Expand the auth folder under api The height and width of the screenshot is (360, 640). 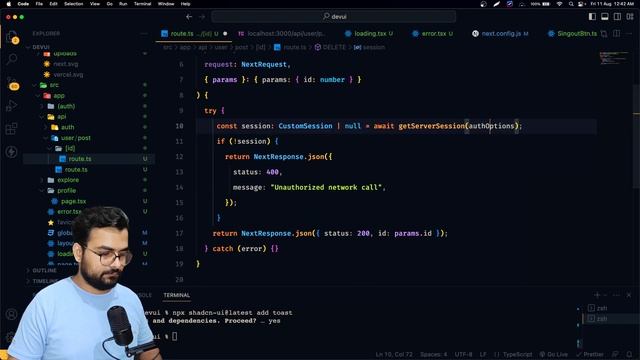[x=67, y=127]
